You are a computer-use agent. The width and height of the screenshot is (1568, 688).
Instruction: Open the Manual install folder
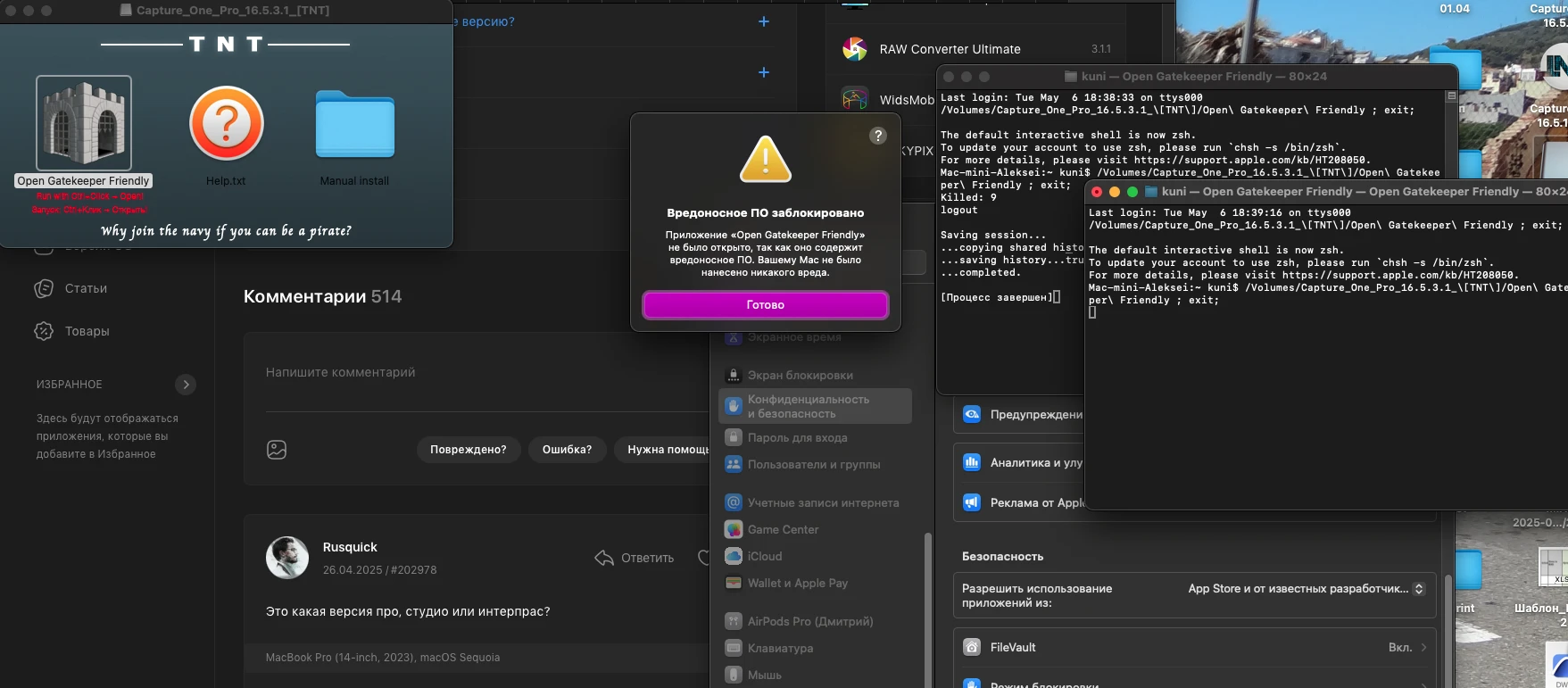coord(355,124)
